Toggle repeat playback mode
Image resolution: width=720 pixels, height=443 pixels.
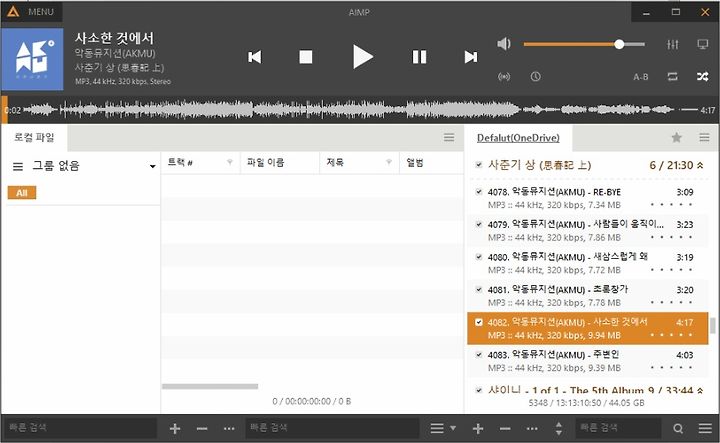point(673,77)
